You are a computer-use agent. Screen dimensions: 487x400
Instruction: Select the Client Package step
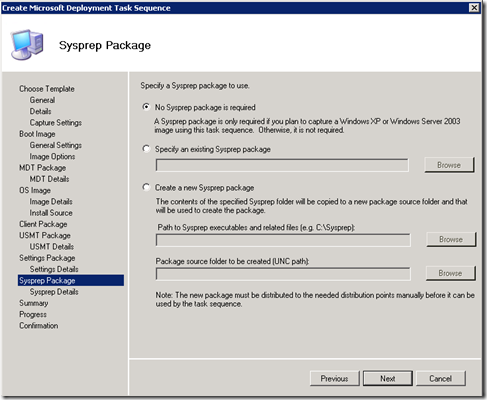click(x=43, y=224)
